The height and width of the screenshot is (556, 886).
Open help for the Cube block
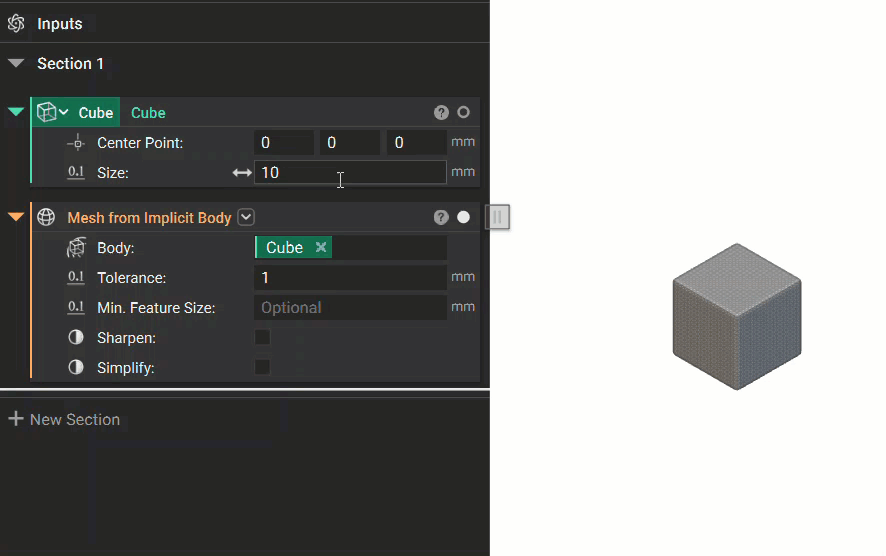click(x=441, y=112)
